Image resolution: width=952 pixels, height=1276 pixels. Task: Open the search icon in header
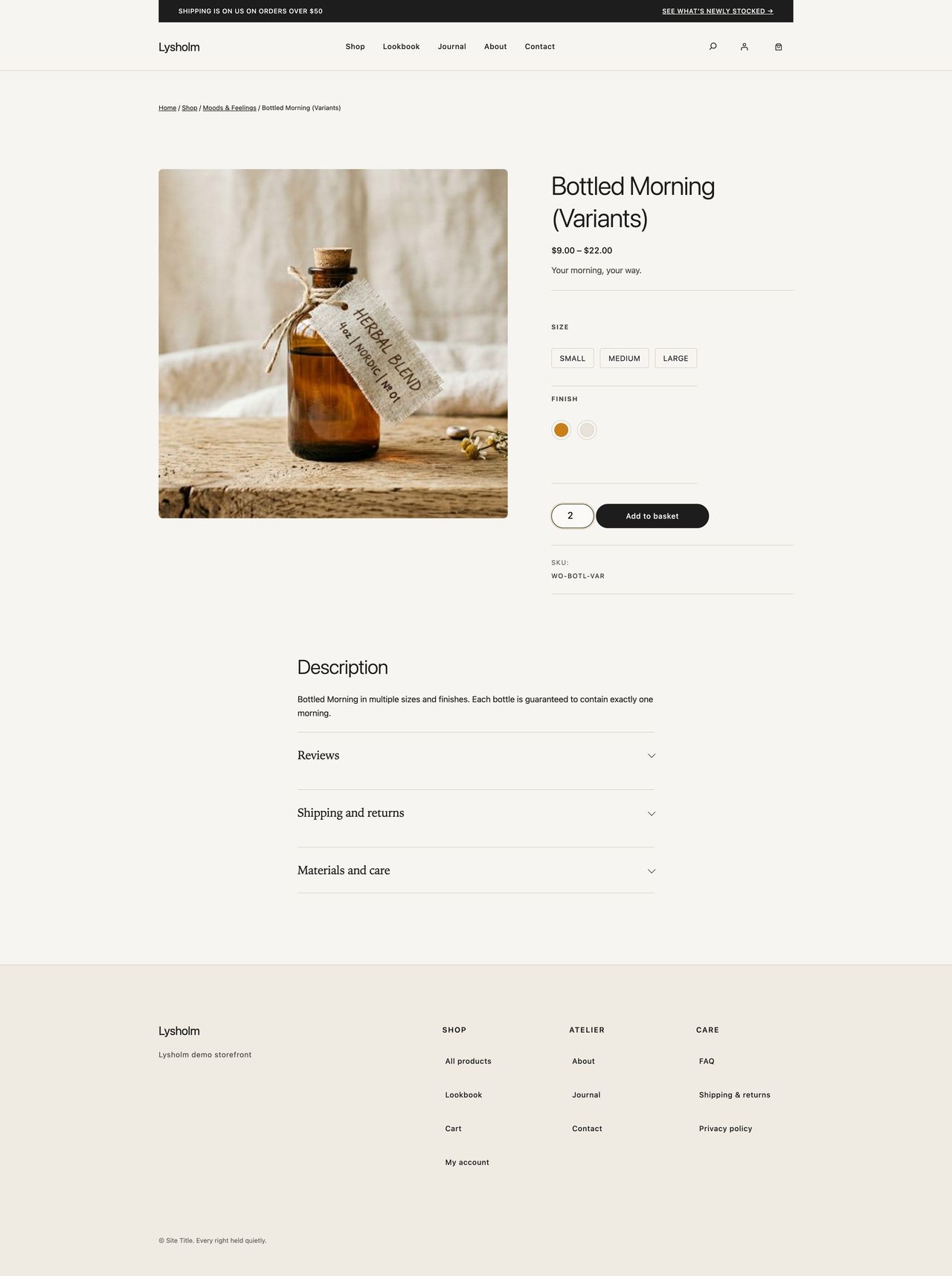(713, 47)
